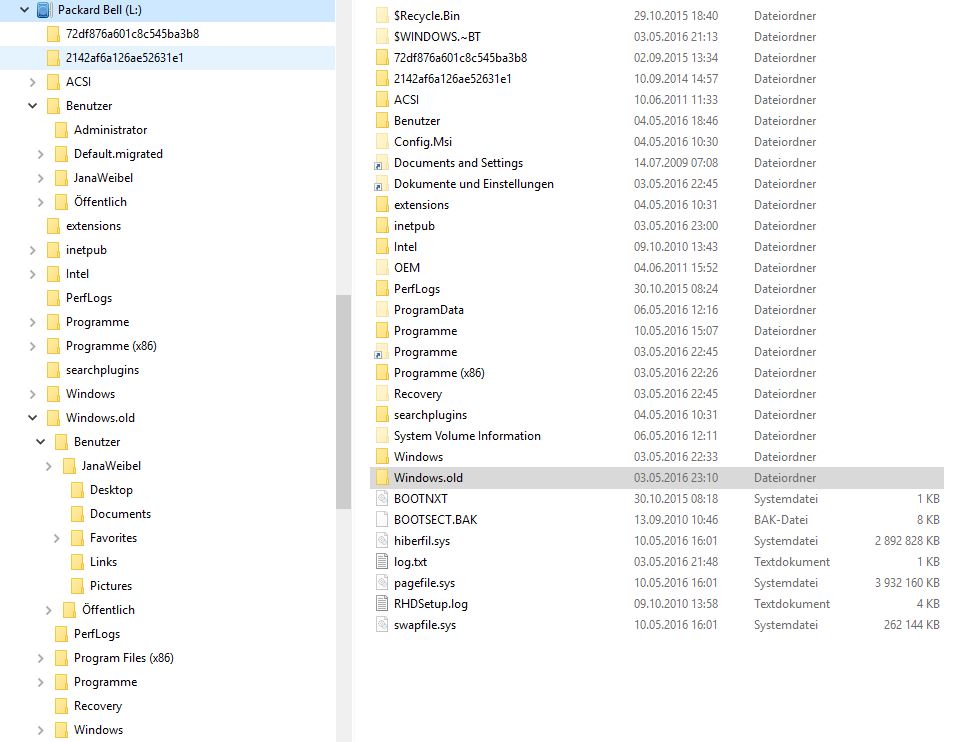Select the ACSI row in file list
Image resolution: width=963 pixels, height=742 pixels.
(657, 100)
